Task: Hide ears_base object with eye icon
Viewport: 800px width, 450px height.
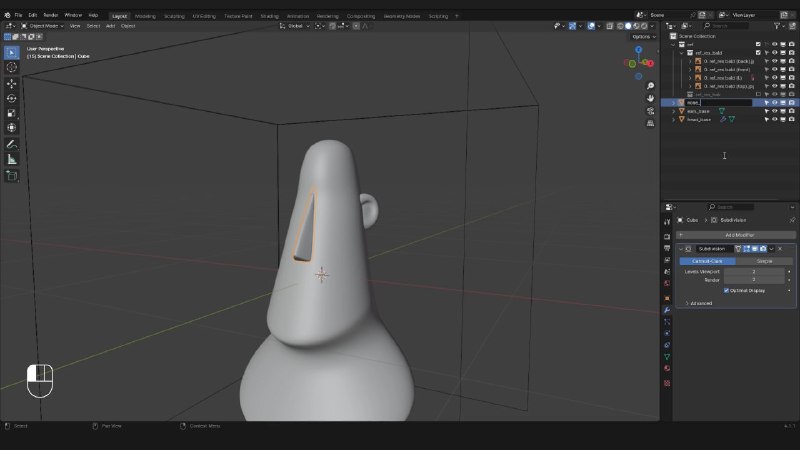Action: pos(774,111)
